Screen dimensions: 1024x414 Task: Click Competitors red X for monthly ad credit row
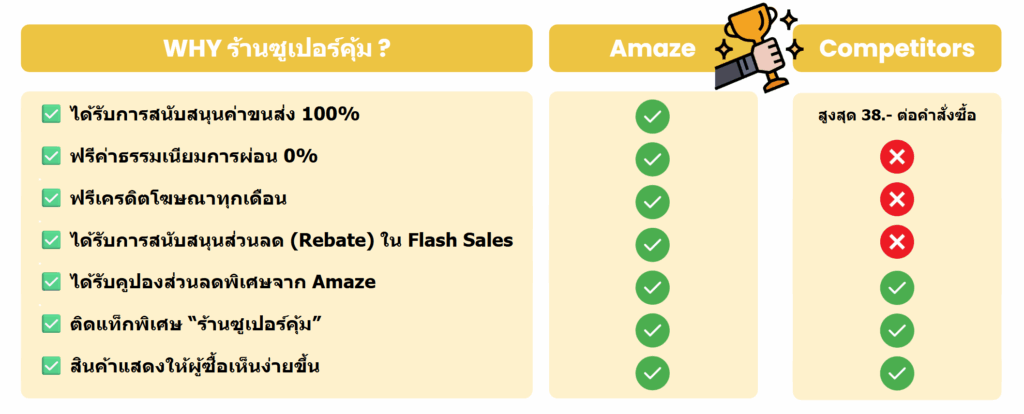[x=896, y=201]
